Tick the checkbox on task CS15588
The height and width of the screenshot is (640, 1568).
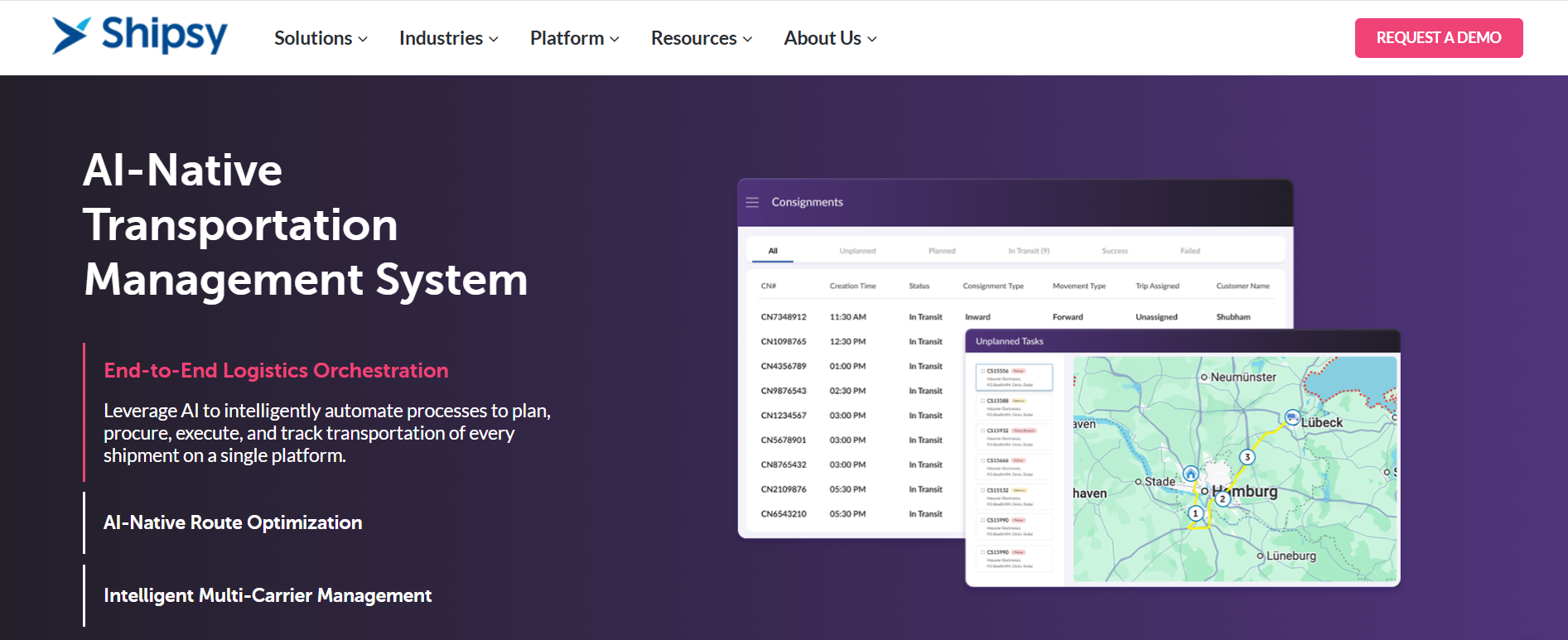[982, 401]
